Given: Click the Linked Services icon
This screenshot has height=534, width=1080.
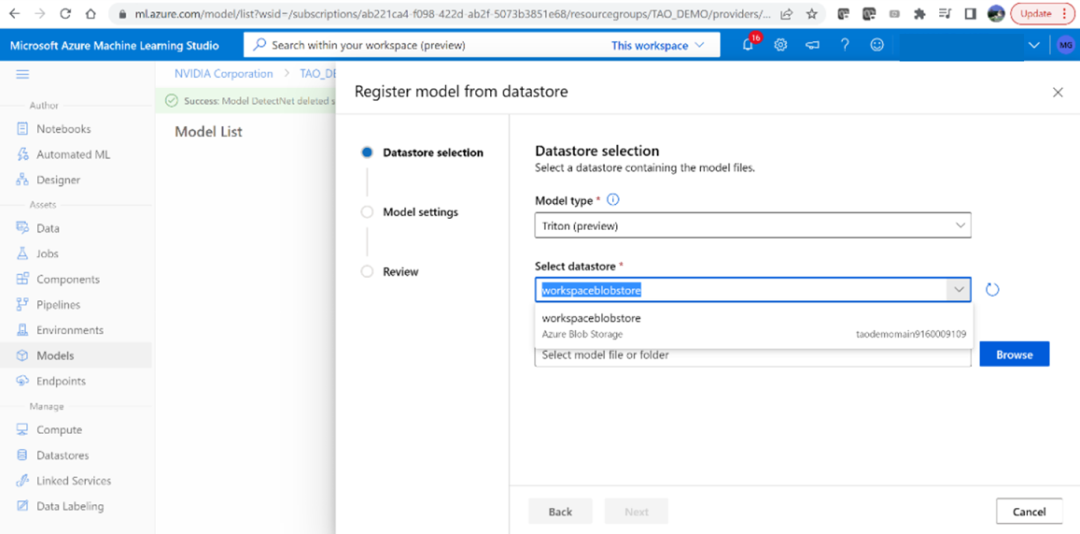Looking at the screenshot, I should coord(23,480).
